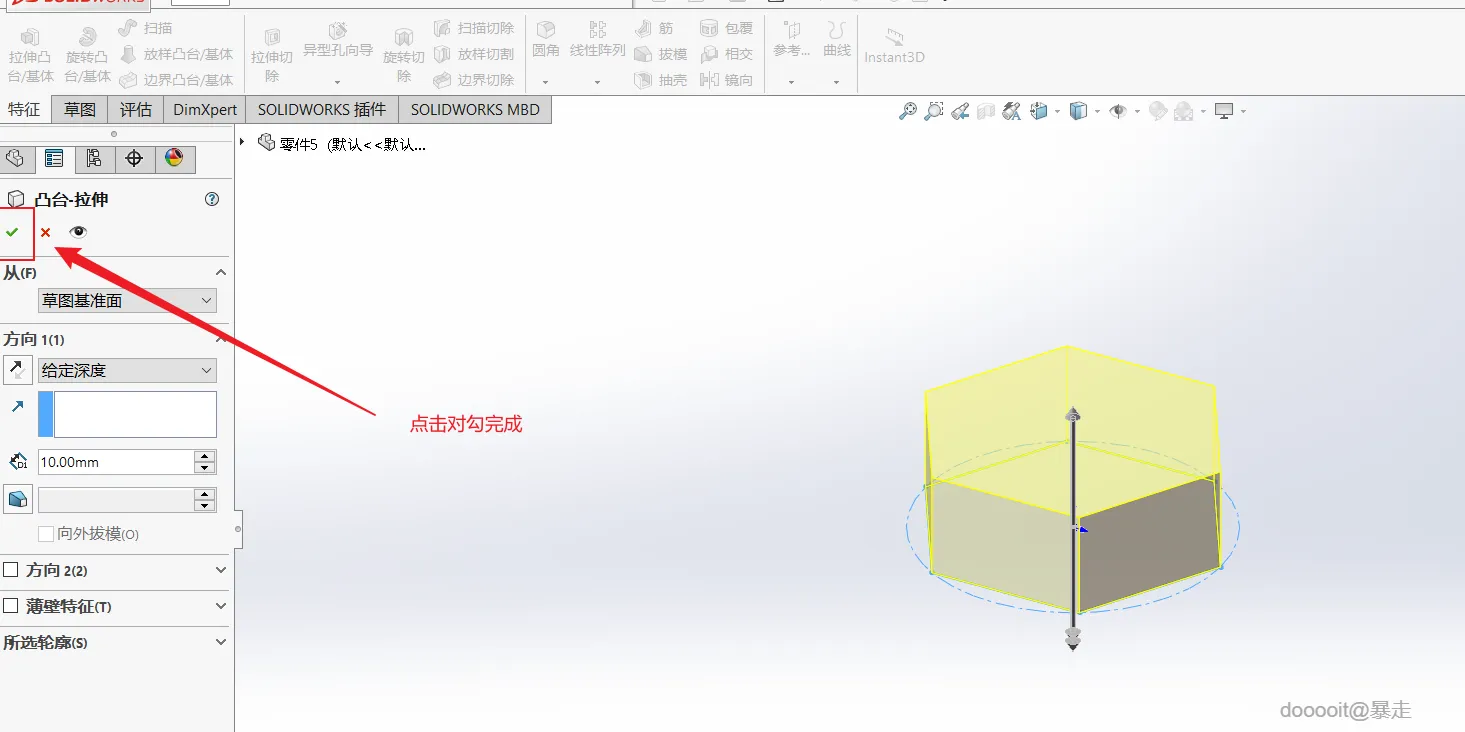Screen dimensions: 1465x732
Task: Open the PropertyManager tab icon
Action: pos(54,159)
